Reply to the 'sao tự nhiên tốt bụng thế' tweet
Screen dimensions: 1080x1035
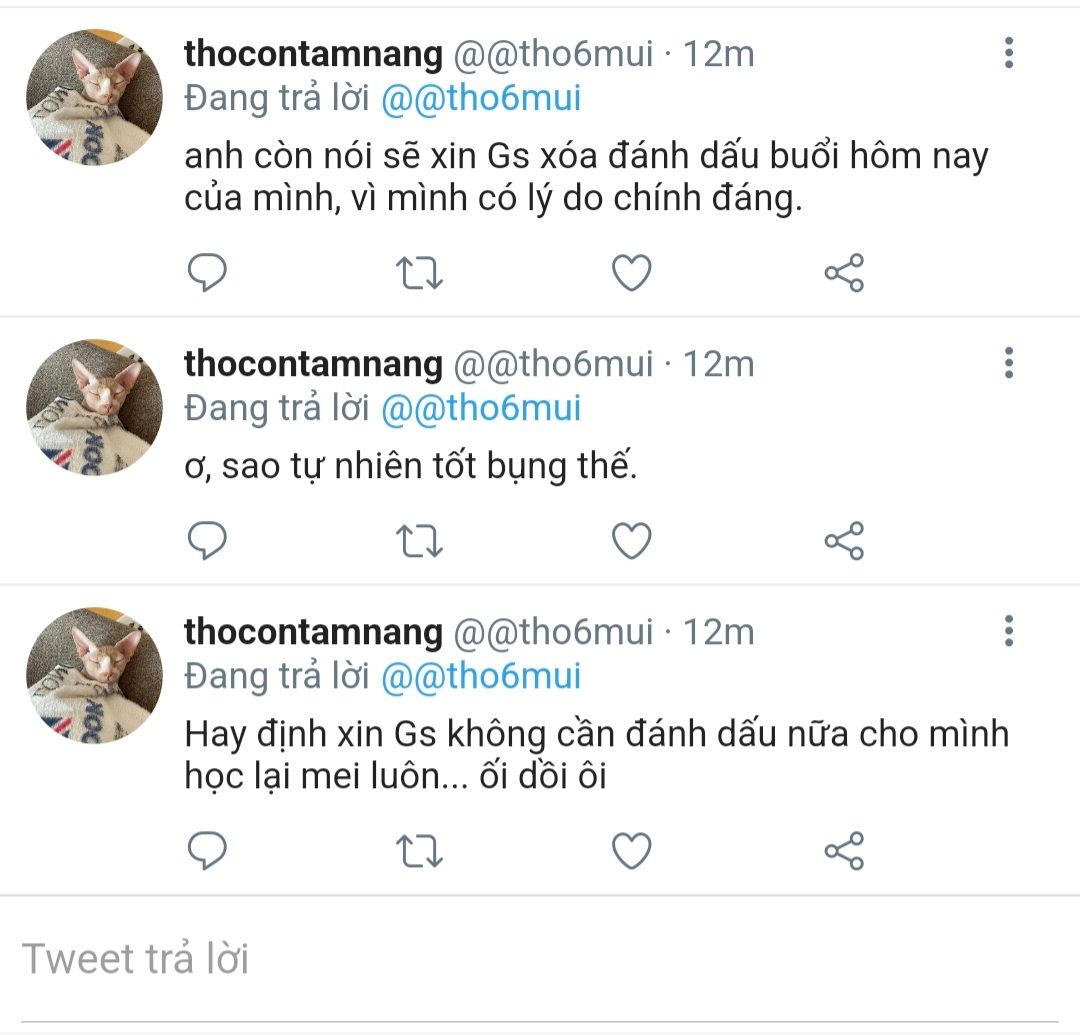[x=208, y=541]
